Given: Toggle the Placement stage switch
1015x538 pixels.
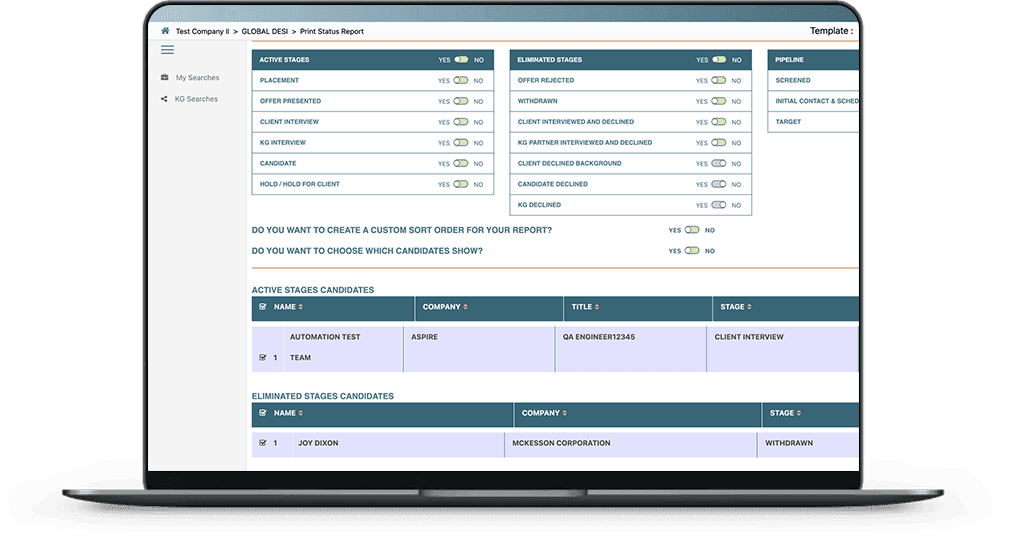Looking at the screenshot, I should tap(461, 80).
